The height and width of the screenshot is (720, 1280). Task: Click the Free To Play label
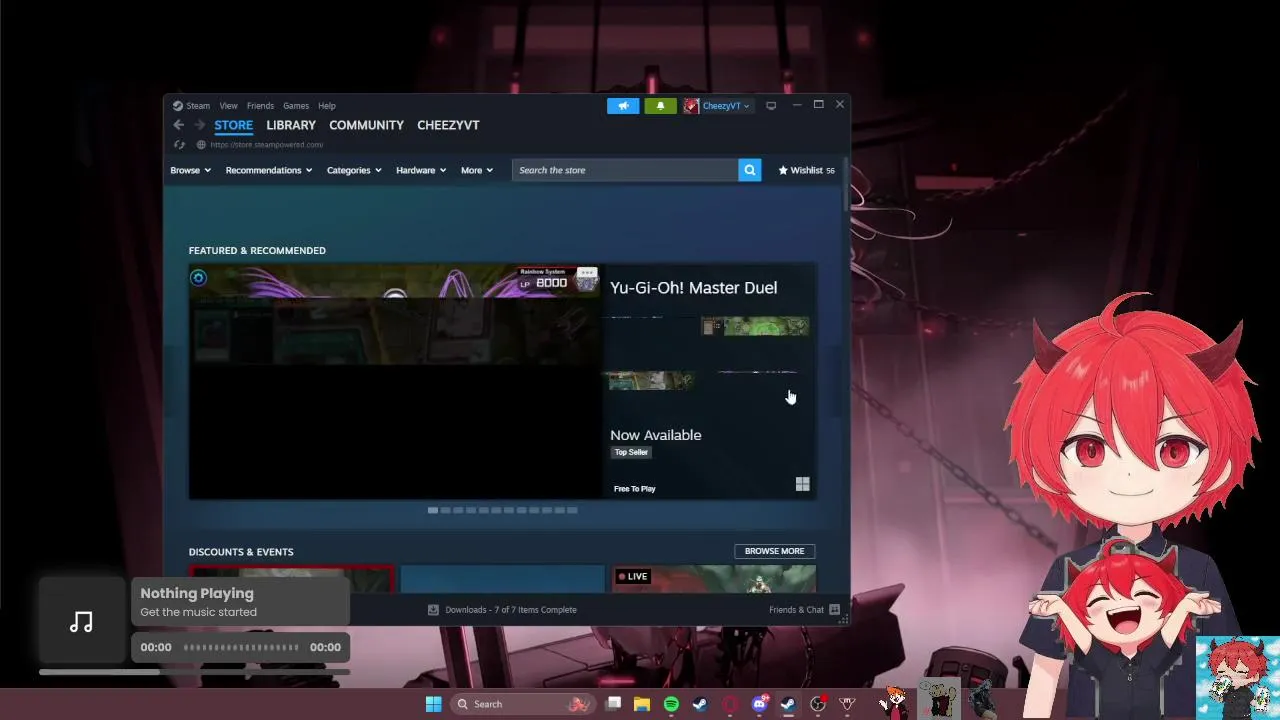click(x=634, y=489)
